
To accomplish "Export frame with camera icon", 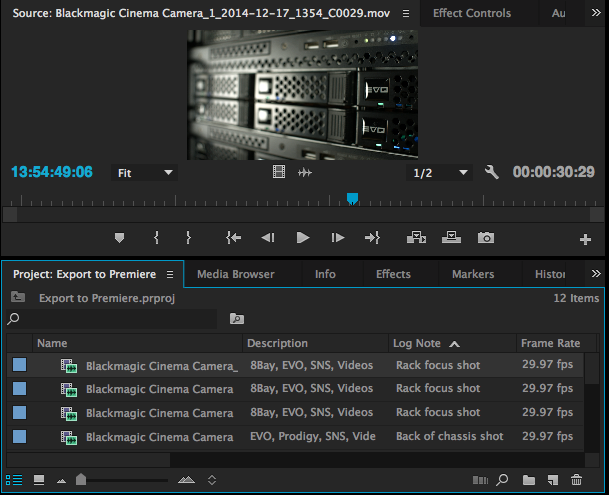I will 486,237.
